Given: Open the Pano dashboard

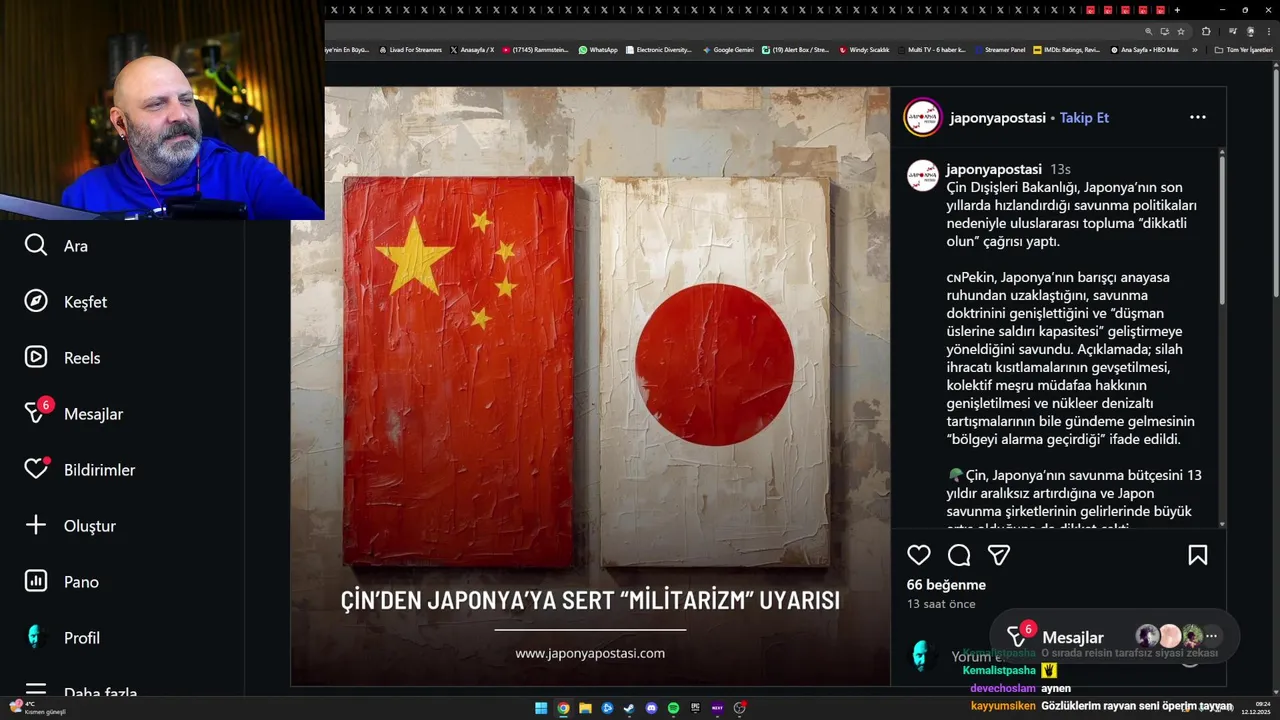Looking at the screenshot, I should point(61,582).
